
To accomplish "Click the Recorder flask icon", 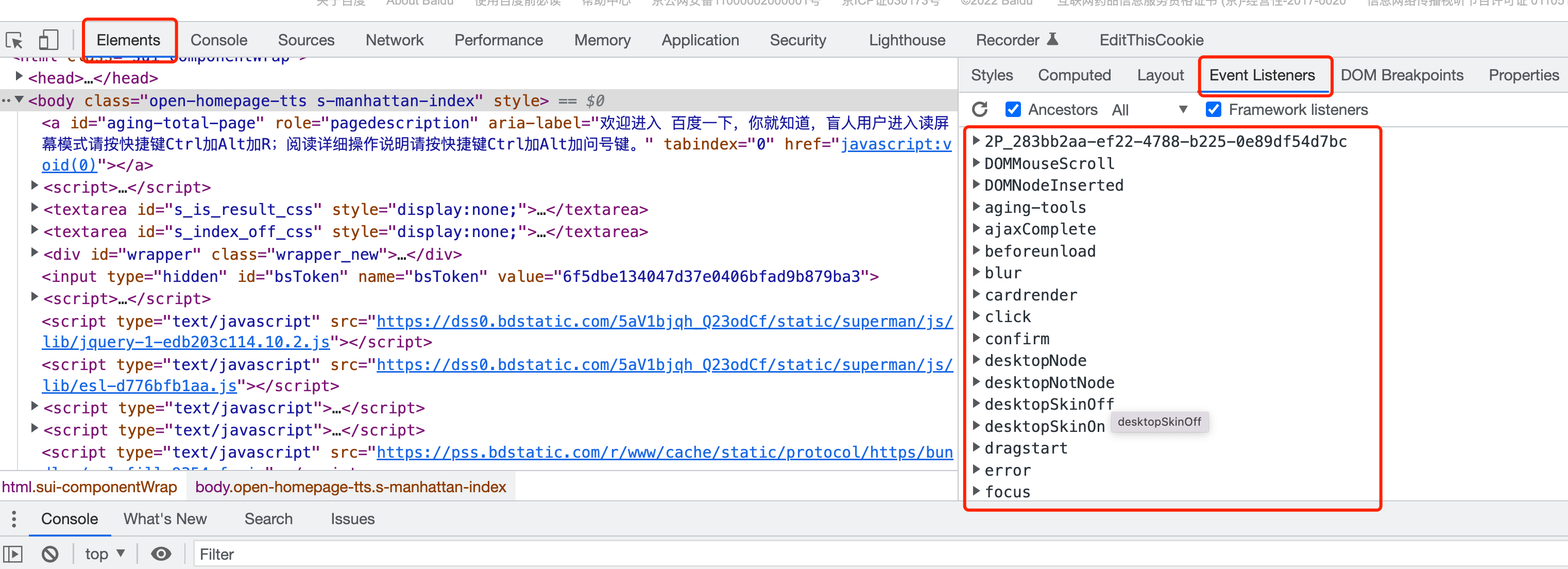I will (x=1052, y=40).
